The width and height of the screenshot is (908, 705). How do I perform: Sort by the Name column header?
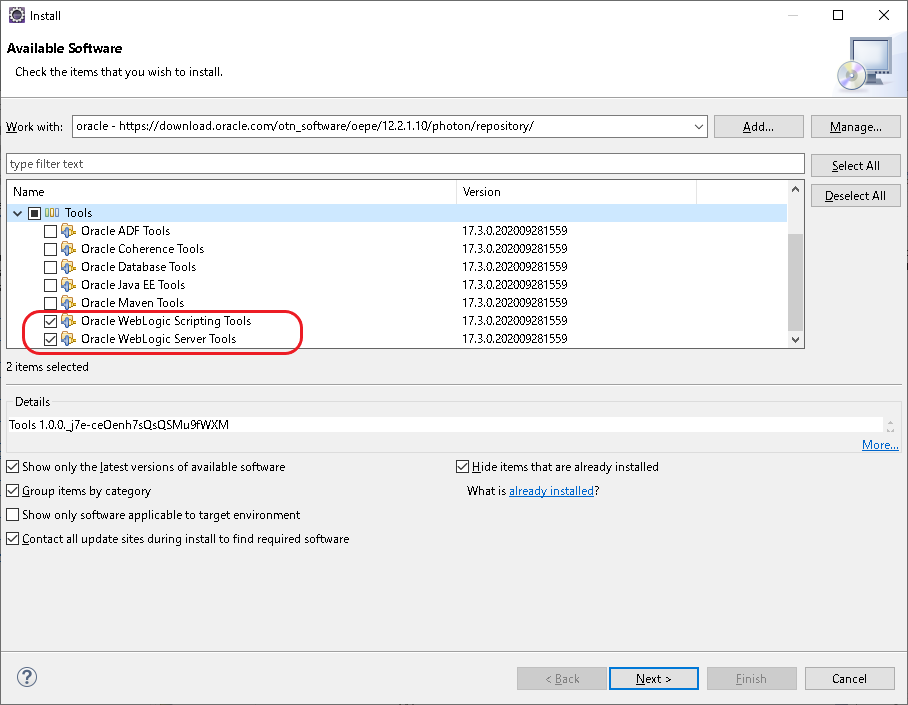232,192
